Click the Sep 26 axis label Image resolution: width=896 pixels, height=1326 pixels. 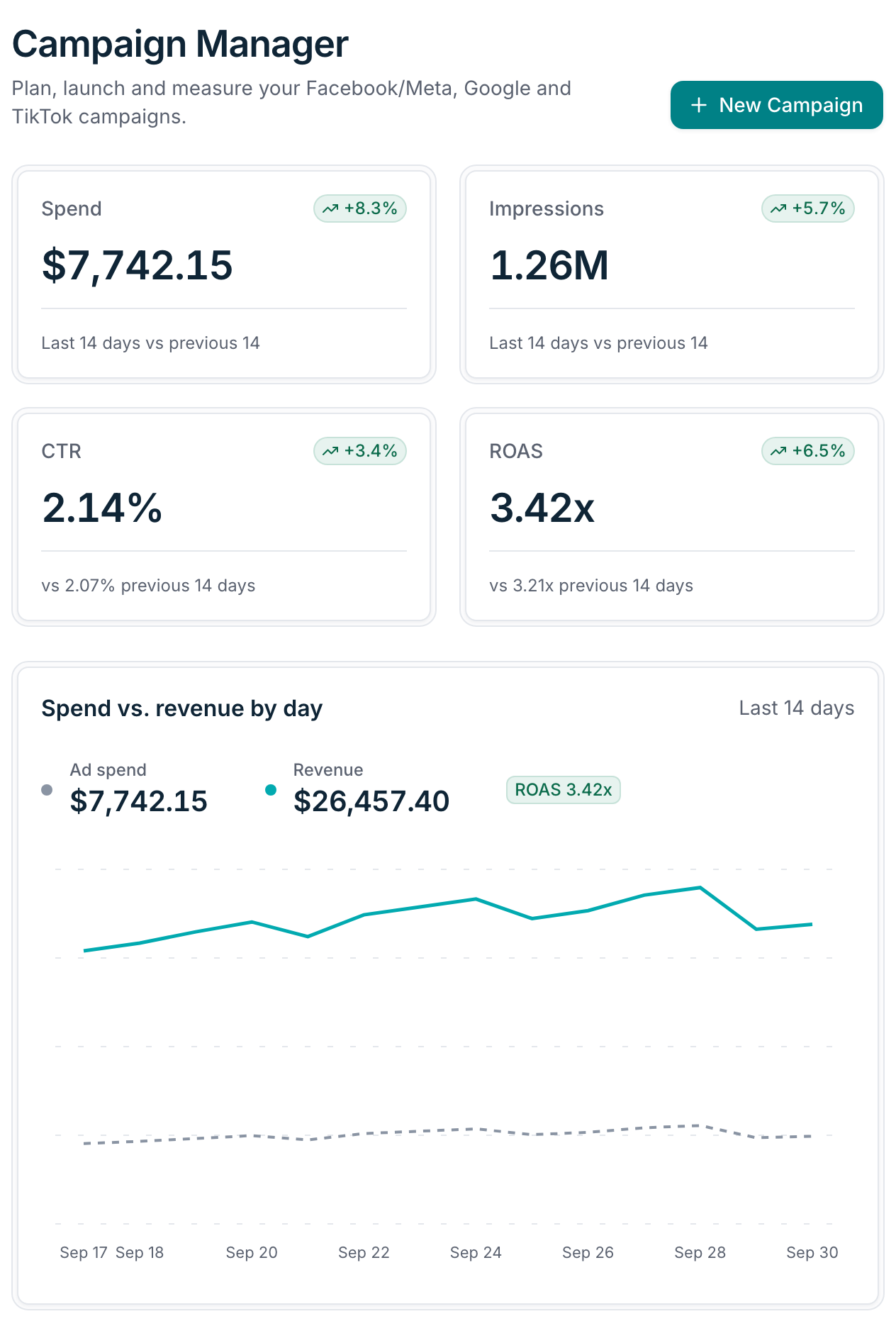(588, 1253)
